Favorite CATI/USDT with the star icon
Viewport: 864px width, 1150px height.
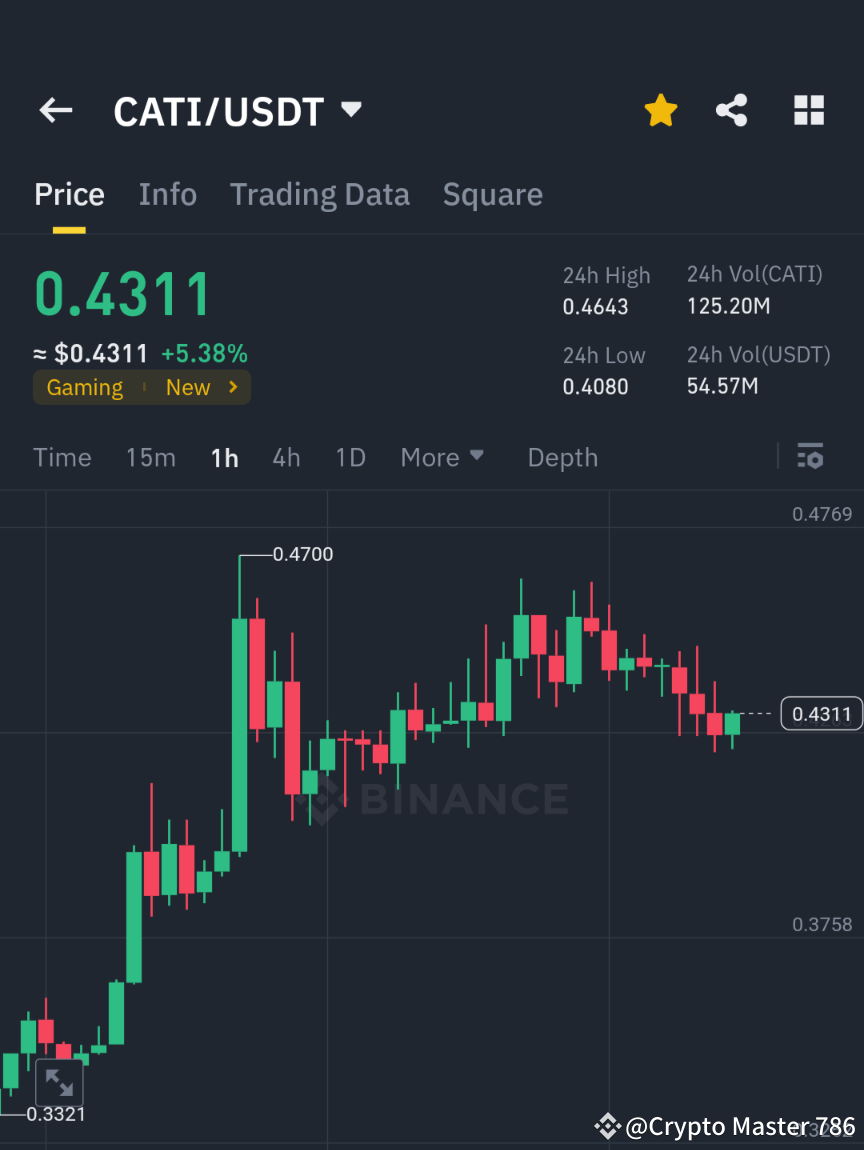coord(660,110)
